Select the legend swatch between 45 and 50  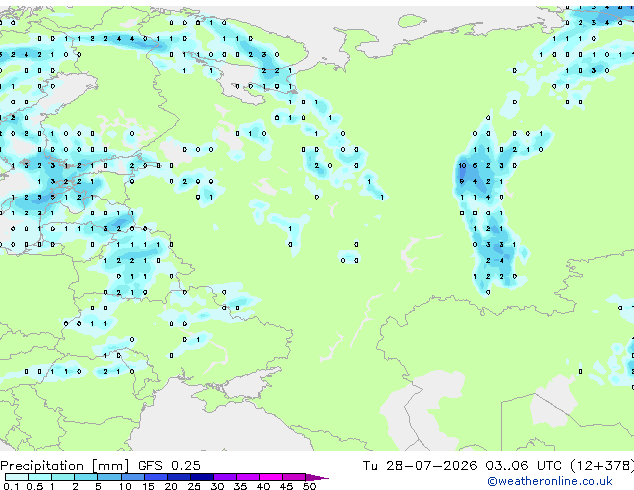point(294,477)
